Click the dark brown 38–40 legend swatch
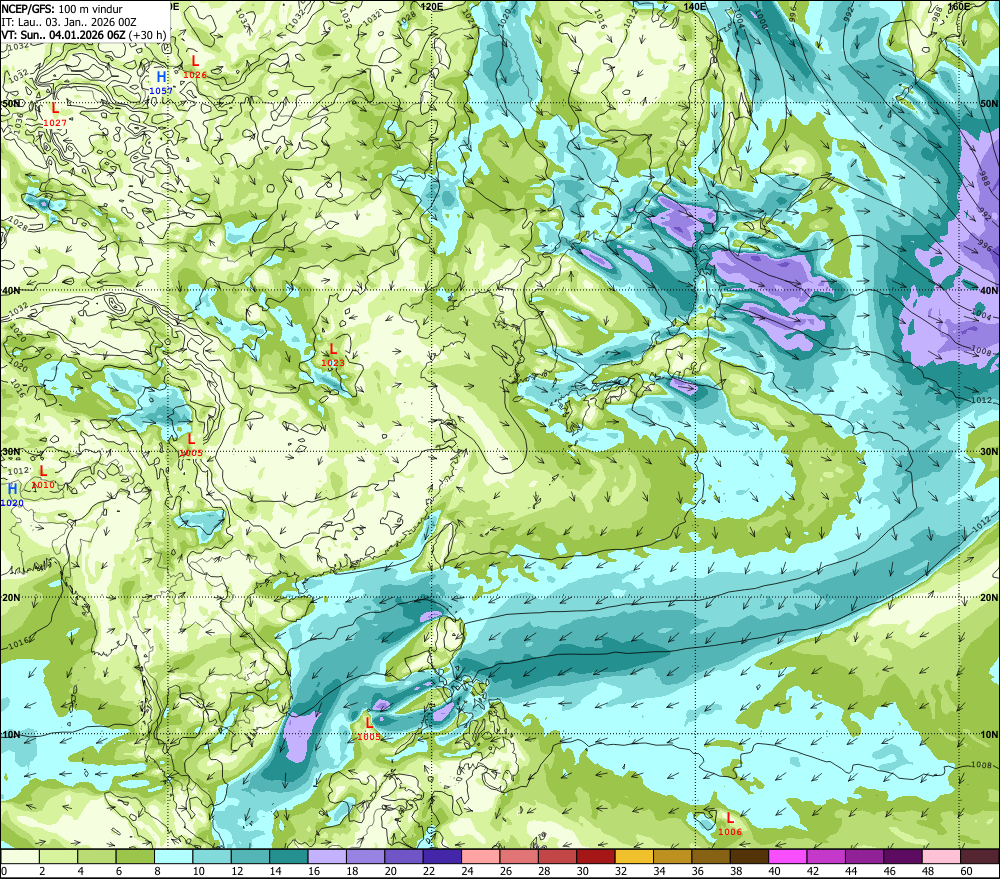Viewport: 1000px width, 879px height. (x=750, y=856)
